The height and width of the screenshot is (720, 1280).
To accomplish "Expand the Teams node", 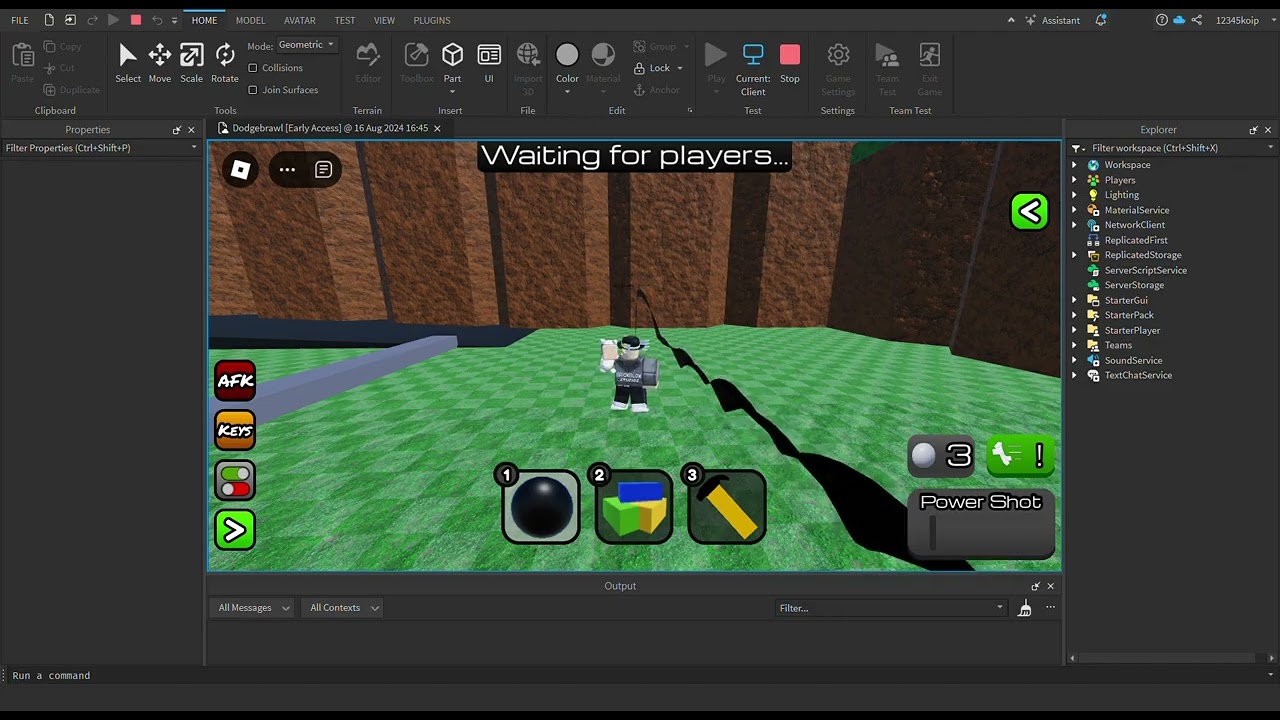I will pos(1075,345).
